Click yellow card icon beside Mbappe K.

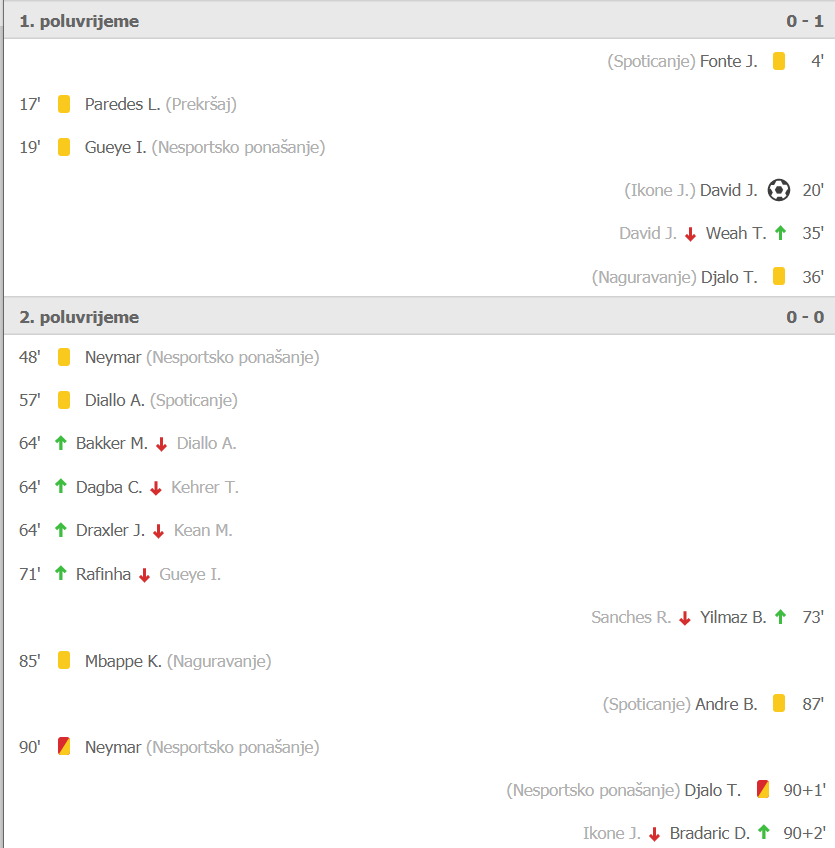pyautogui.click(x=64, y=661)
